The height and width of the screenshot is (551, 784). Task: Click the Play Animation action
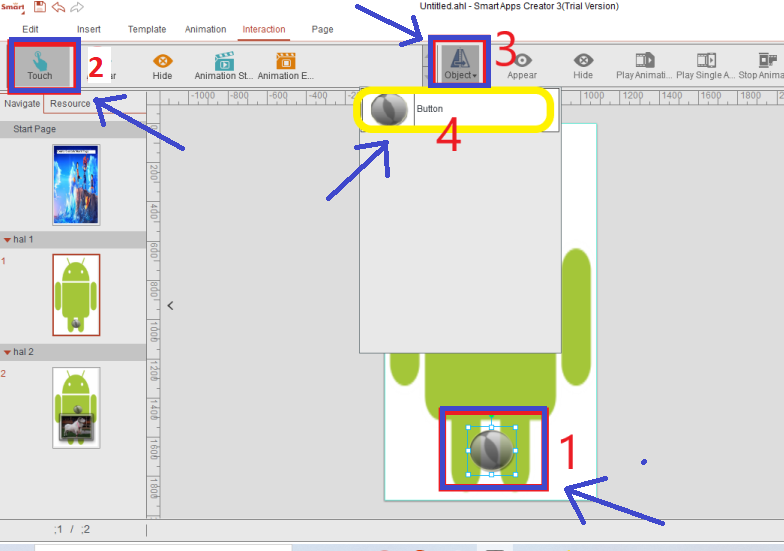[x=644, y=66]
